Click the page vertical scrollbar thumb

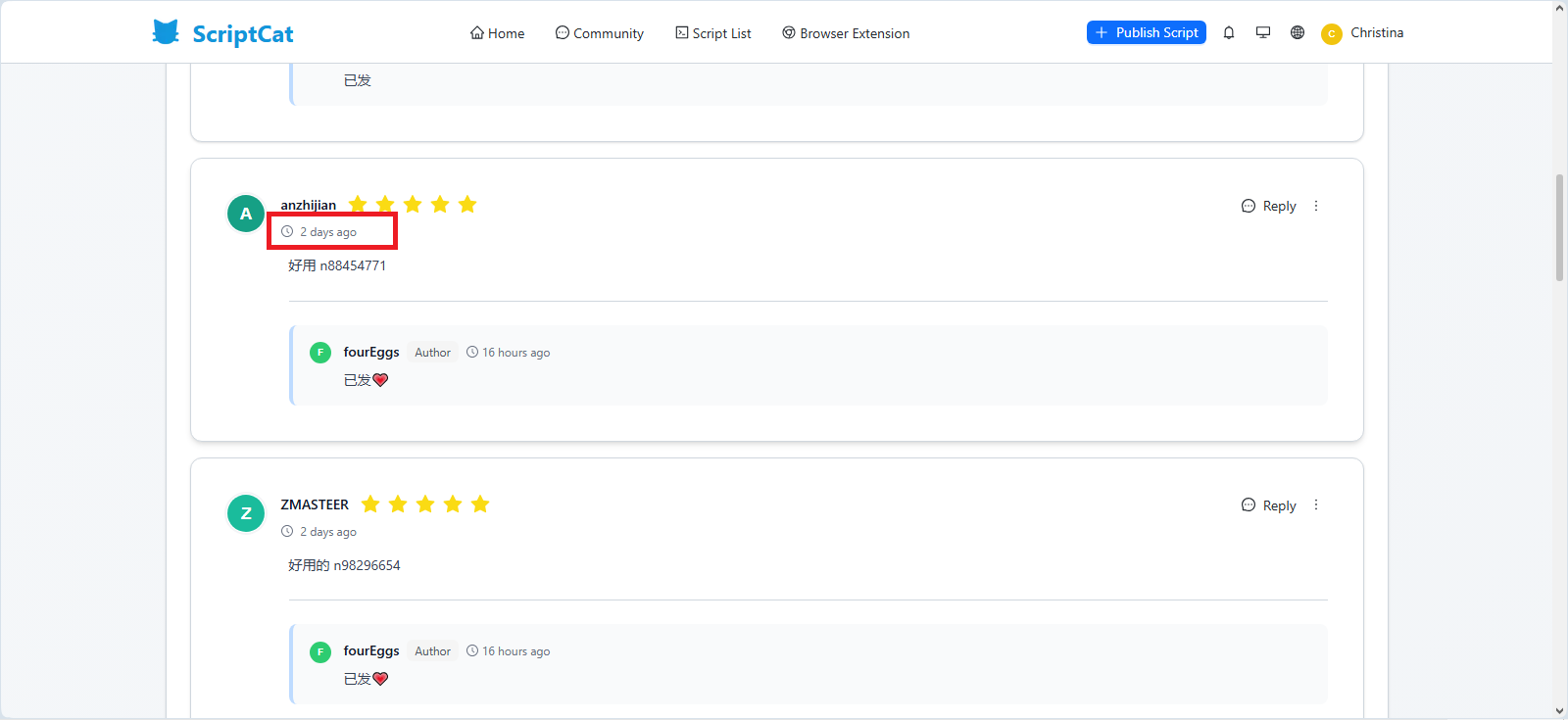1559,227
